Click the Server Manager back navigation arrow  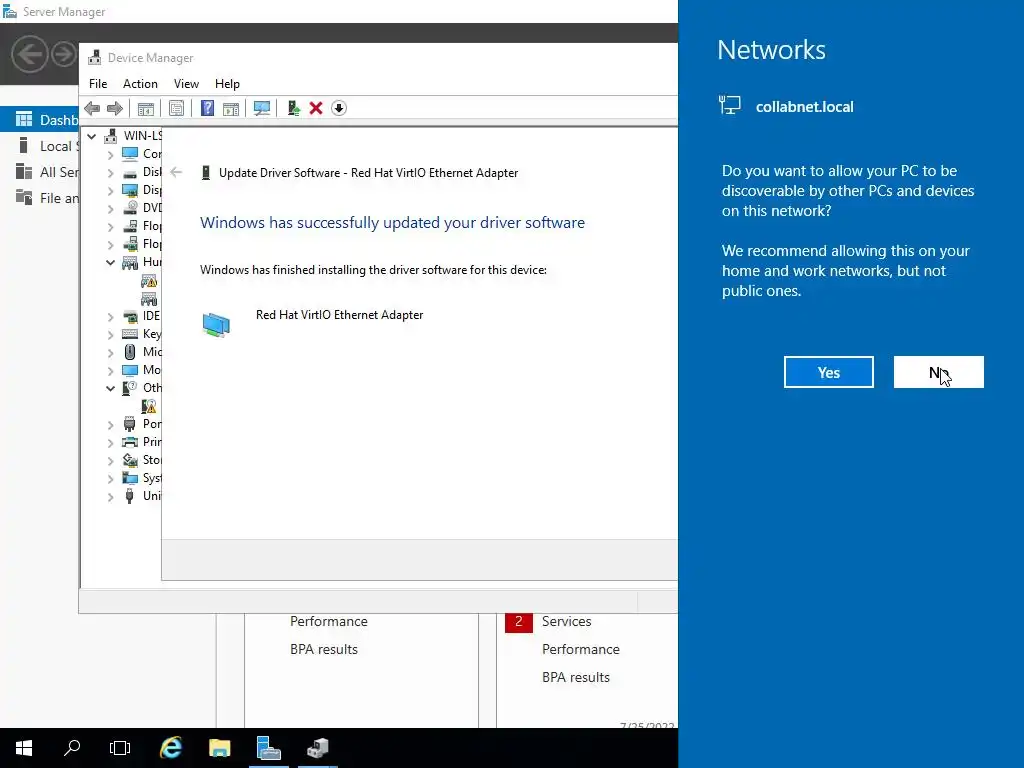point(29,54)
